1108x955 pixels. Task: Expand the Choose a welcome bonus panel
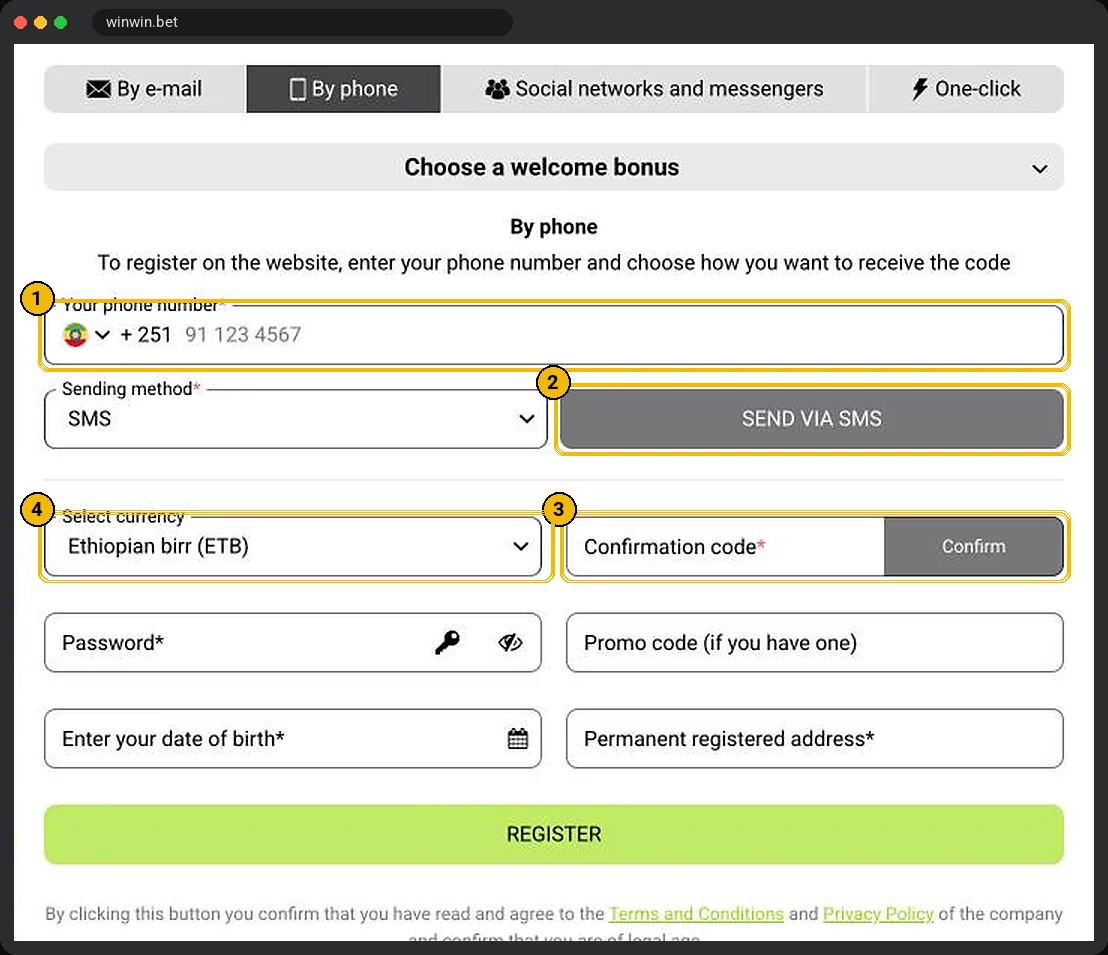point(554,168)
